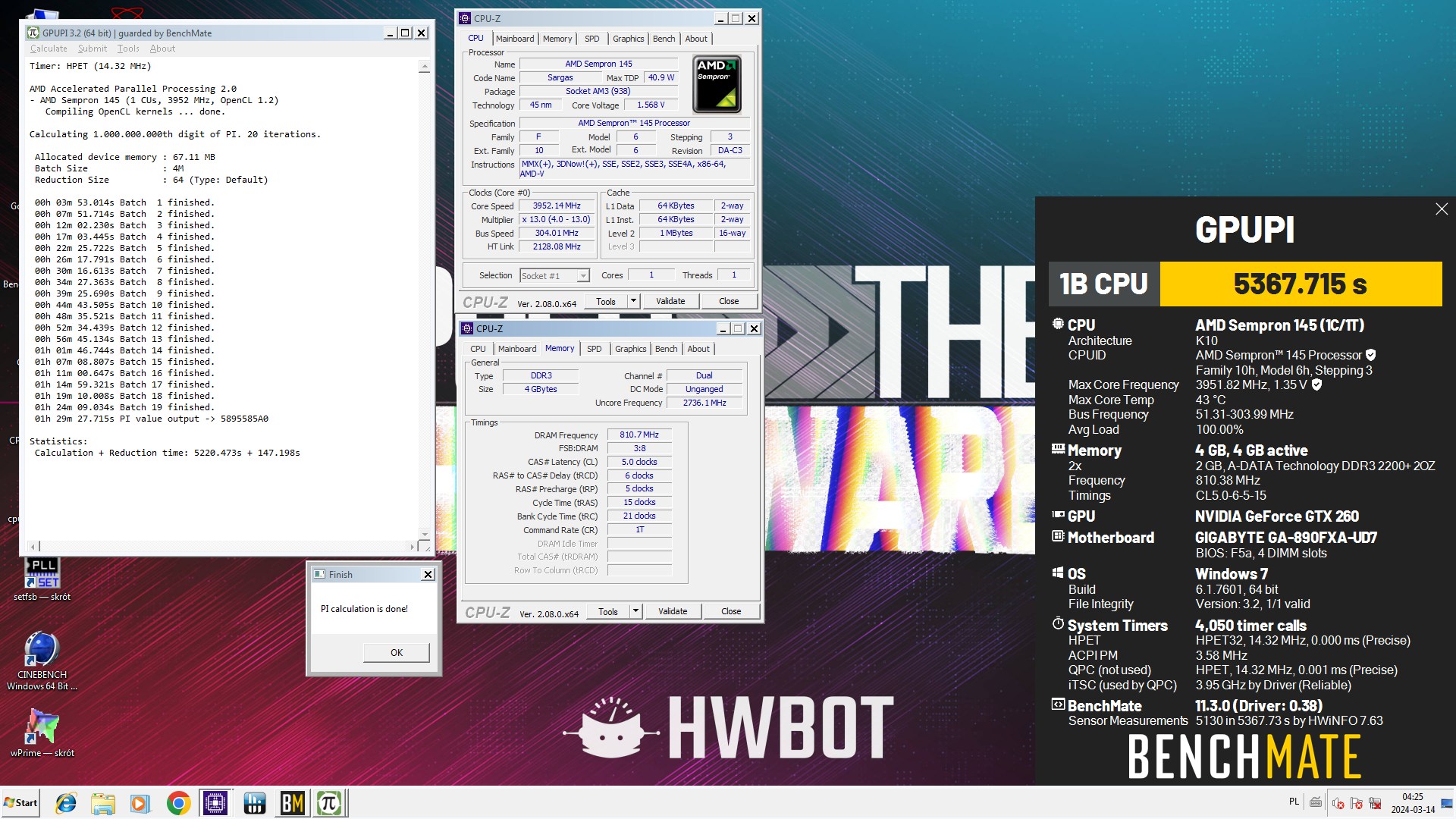
Task: Click GPUPI horizontal scroll left arrow
Action: (x=33, y=546)
